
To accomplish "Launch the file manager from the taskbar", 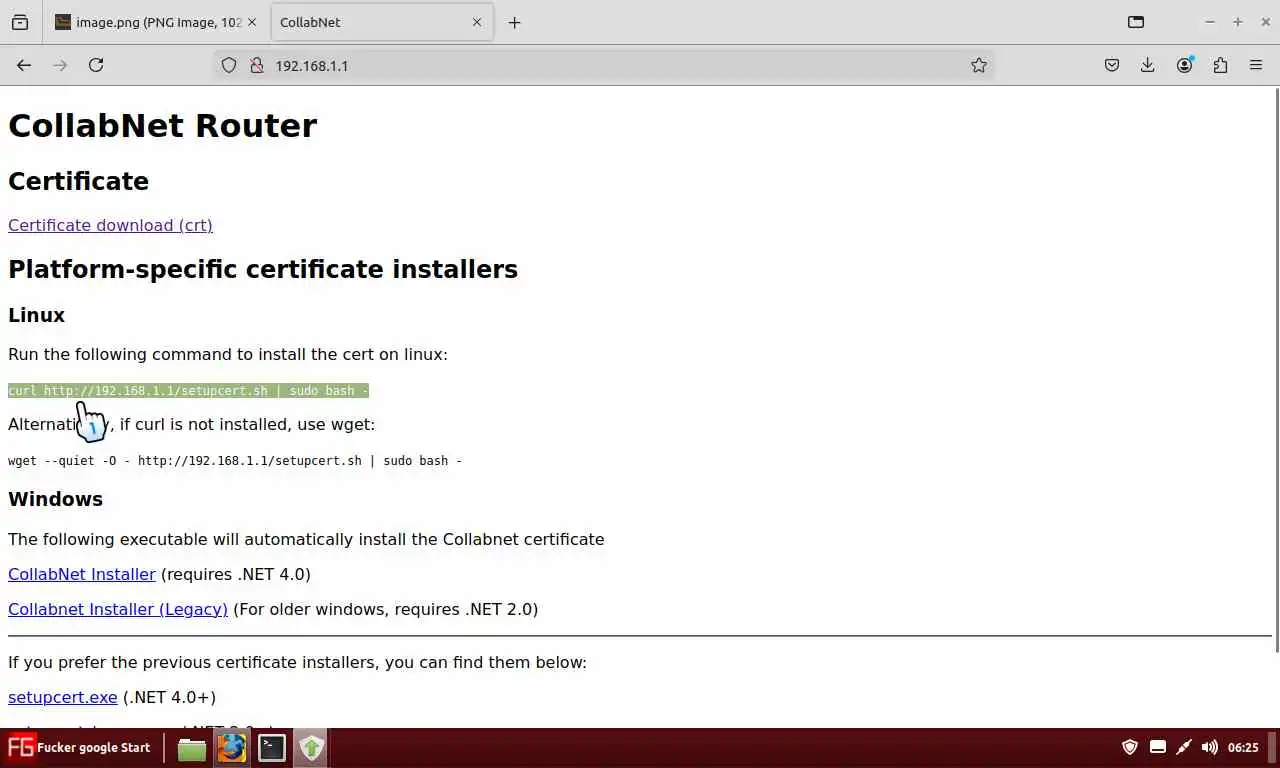I will tap(191, 748).
